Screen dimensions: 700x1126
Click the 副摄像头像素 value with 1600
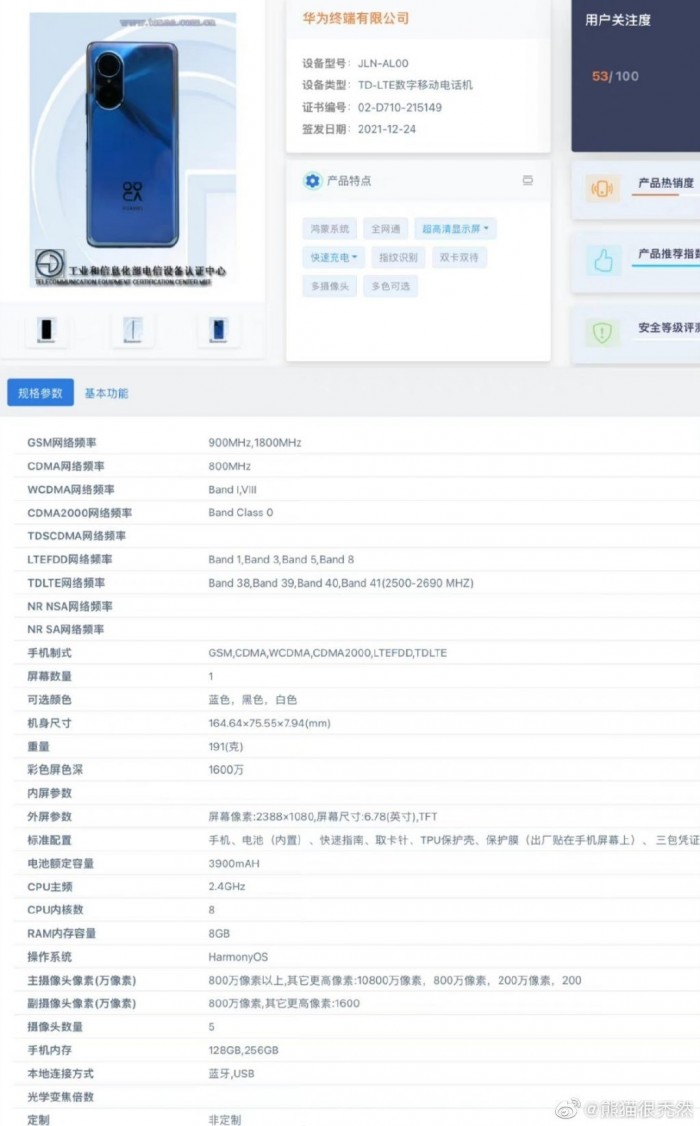[284, 1003]
